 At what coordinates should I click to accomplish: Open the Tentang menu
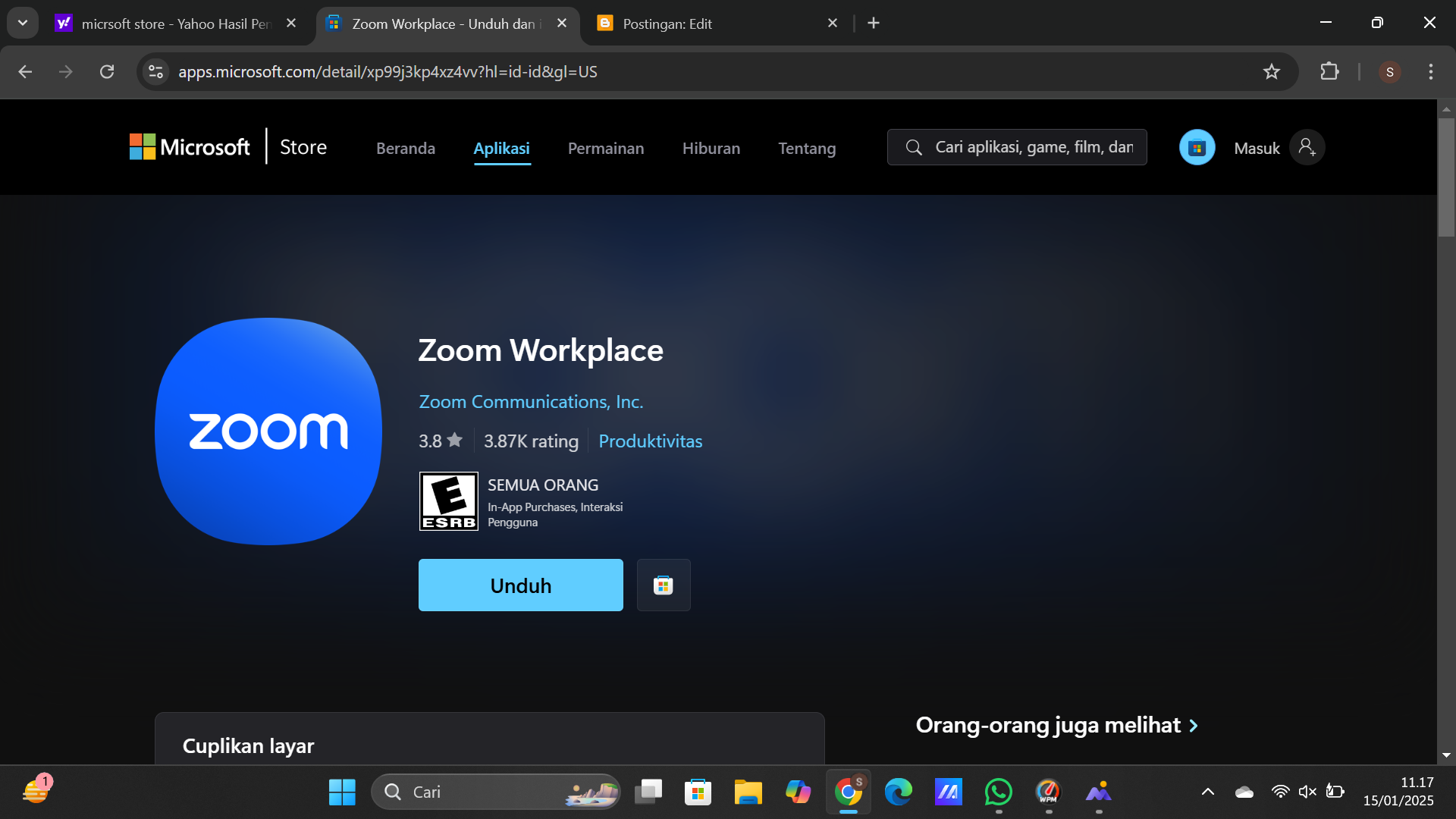pos(807,149)
